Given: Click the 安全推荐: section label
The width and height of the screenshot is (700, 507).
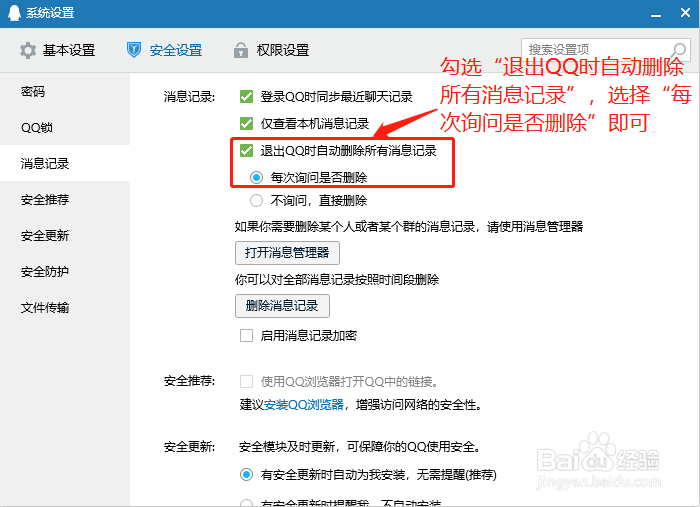Looking at the screenshot, I should [189, 381].
